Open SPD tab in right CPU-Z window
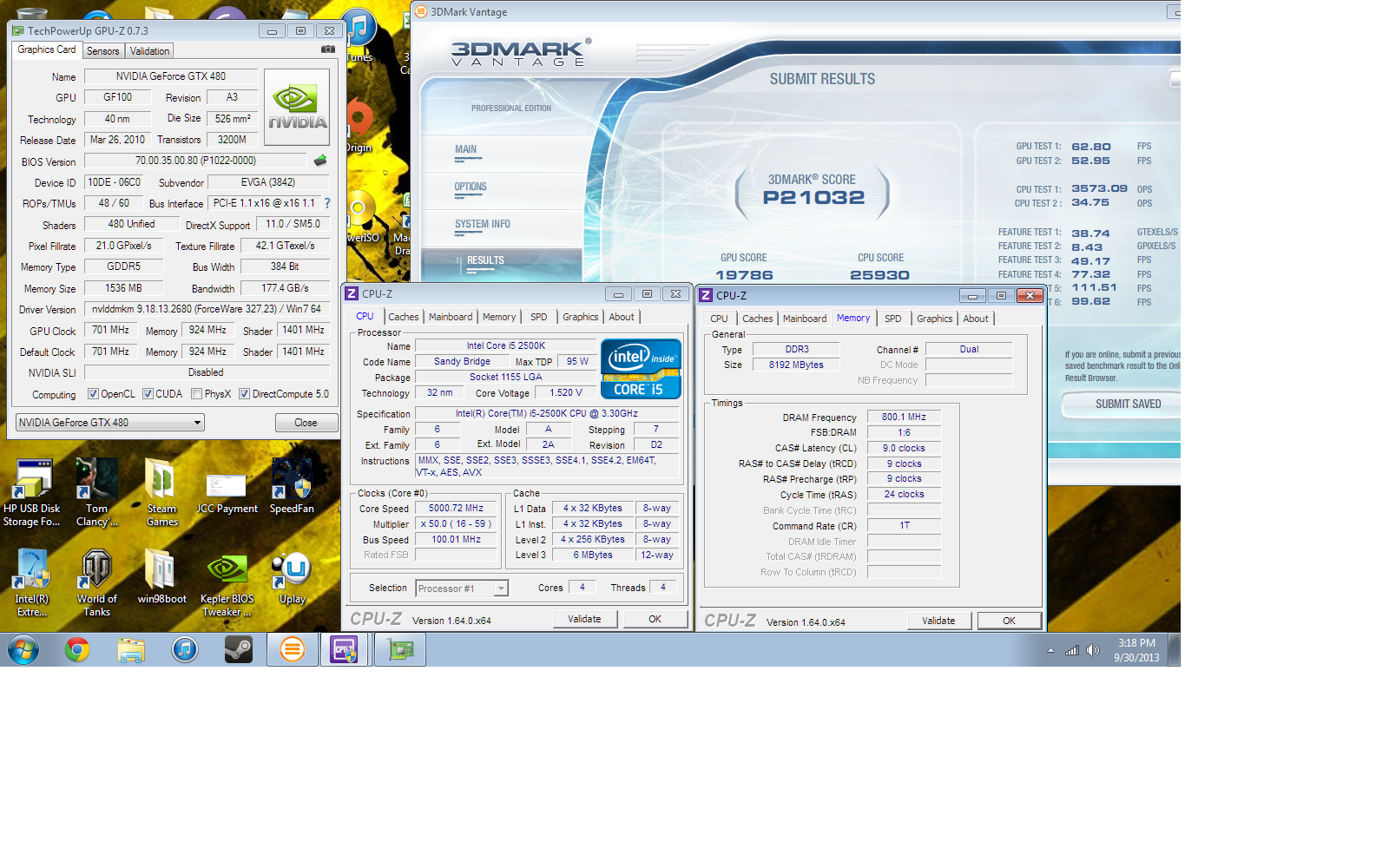Screen dimensions: 1389x868 (892, 319)
